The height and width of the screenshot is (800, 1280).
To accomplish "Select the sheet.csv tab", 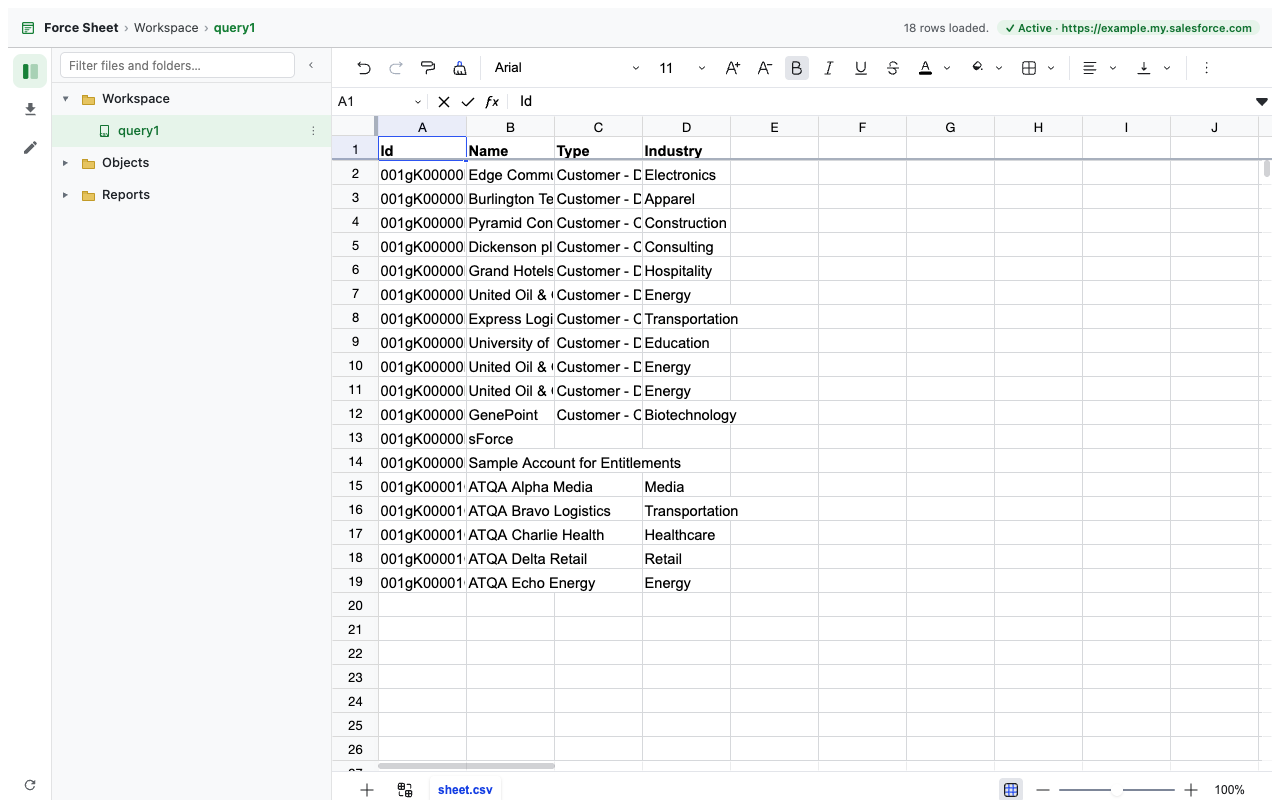I will (x=465, y=790).
